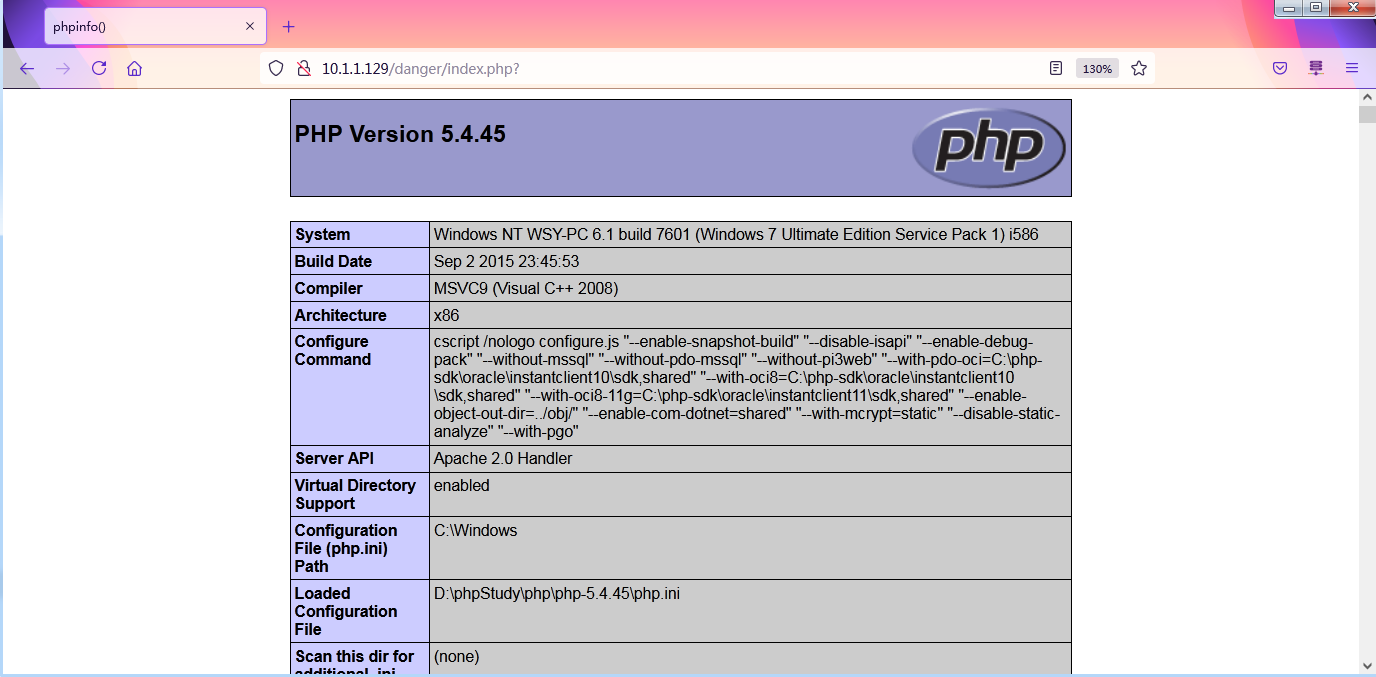The image size is (1376, 677).
Task: Click the Configure Command label
Action: point(333,351)
